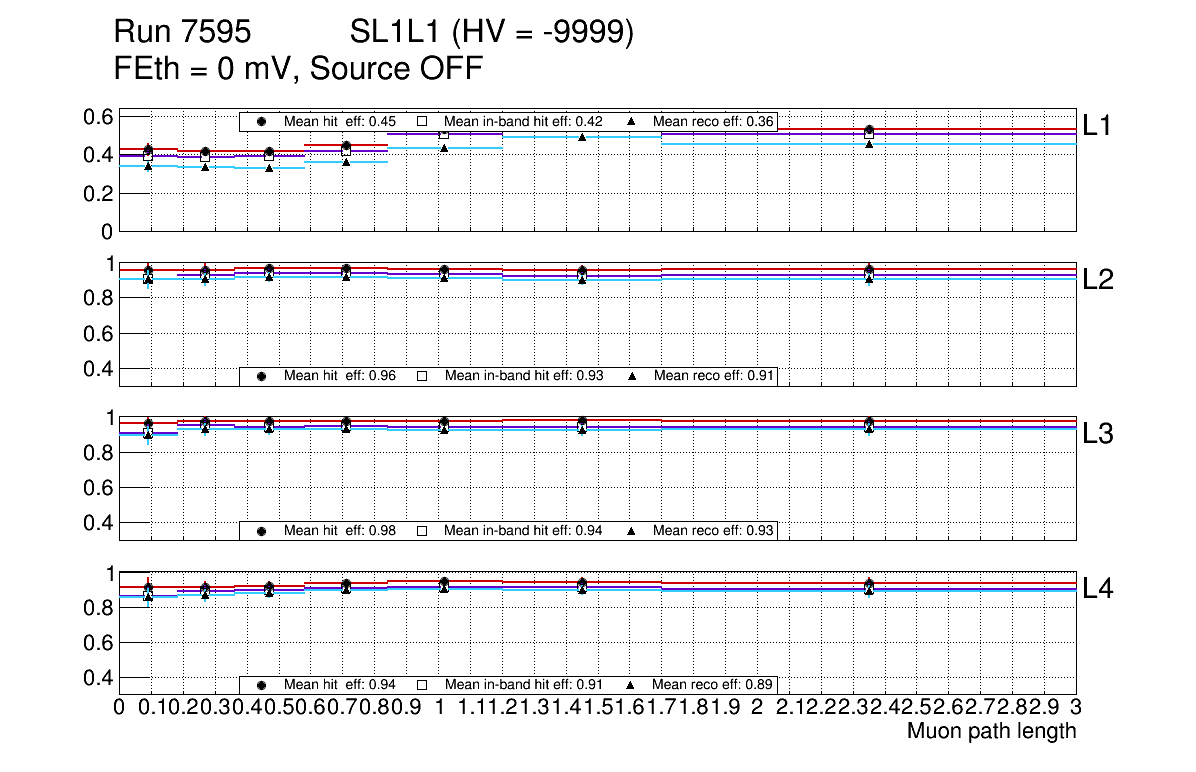Viewport: 1196px width, 772px height.
Task: Click the open square marker in L3 legend
Action: coord(422,530)
